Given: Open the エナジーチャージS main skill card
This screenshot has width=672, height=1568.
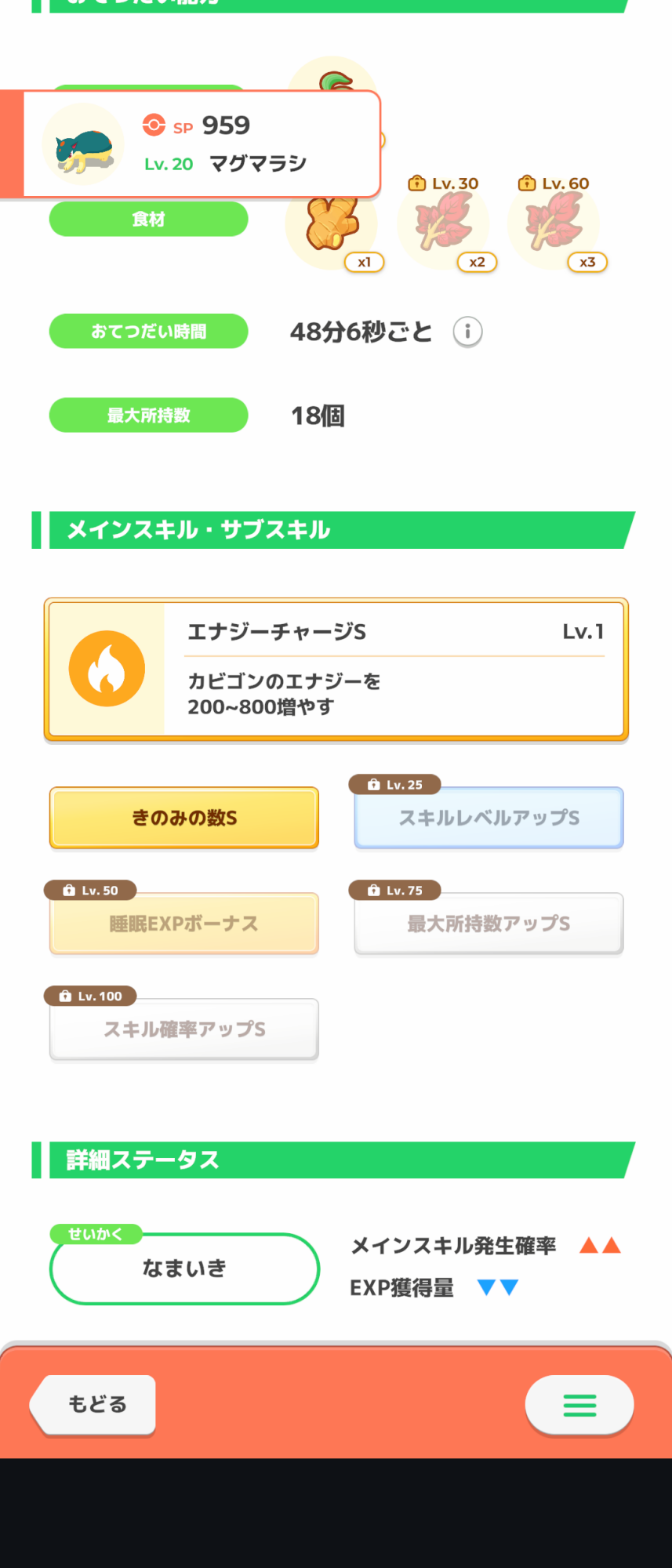Looking at the screenshot, I should click(336, 669).
